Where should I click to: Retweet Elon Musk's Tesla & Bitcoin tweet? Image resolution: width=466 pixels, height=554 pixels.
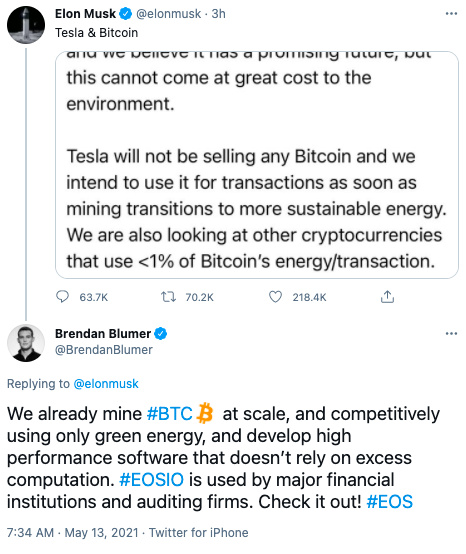pyautogui.click(x=168, y=297)
